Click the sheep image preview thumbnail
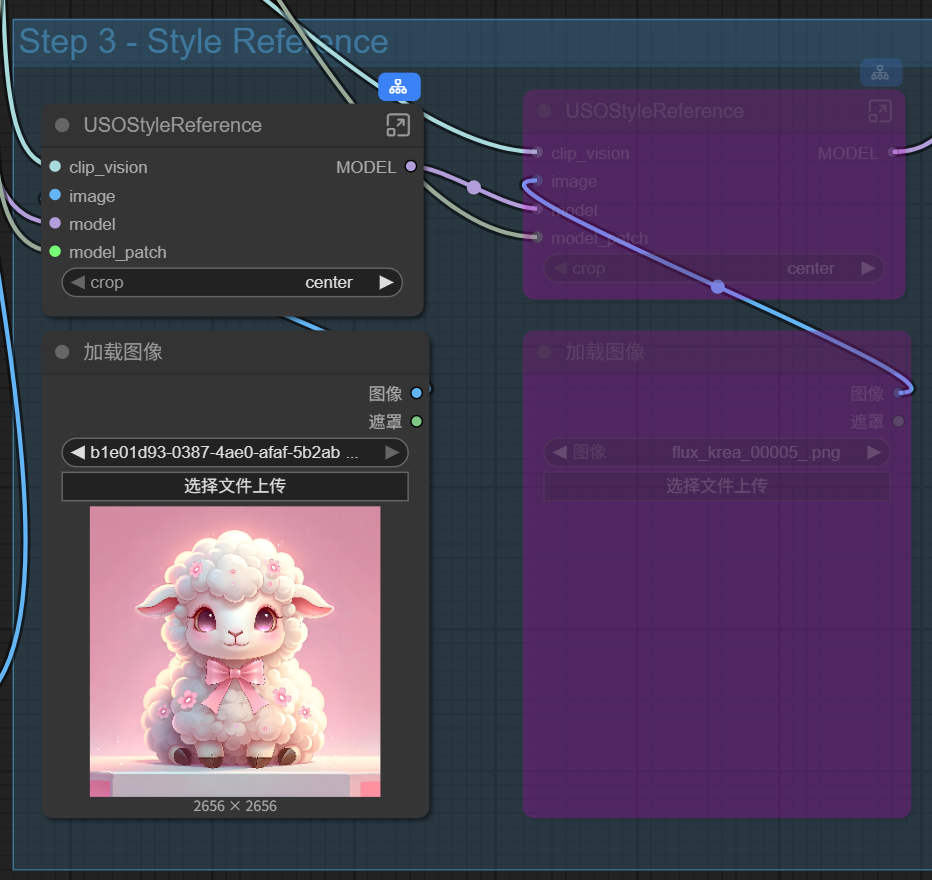 235,651
